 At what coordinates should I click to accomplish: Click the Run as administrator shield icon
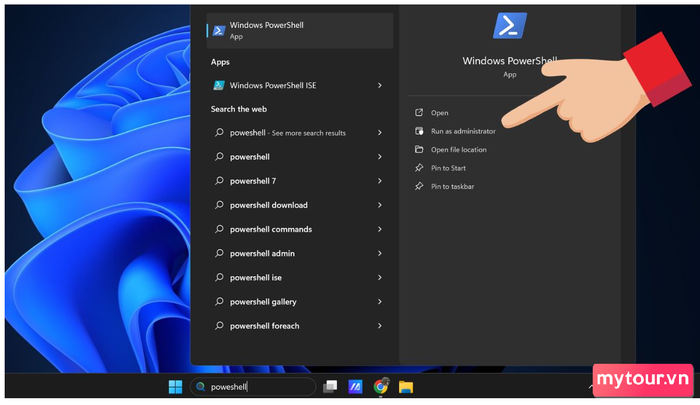(x=419, y=131)
